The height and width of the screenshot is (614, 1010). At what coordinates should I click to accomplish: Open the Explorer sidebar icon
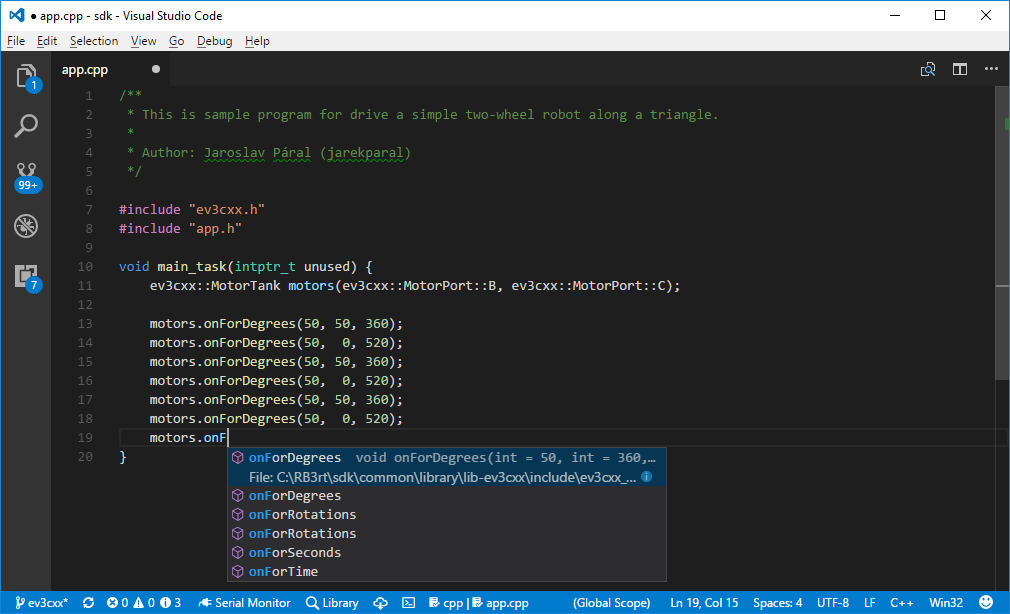click(26, 77)
